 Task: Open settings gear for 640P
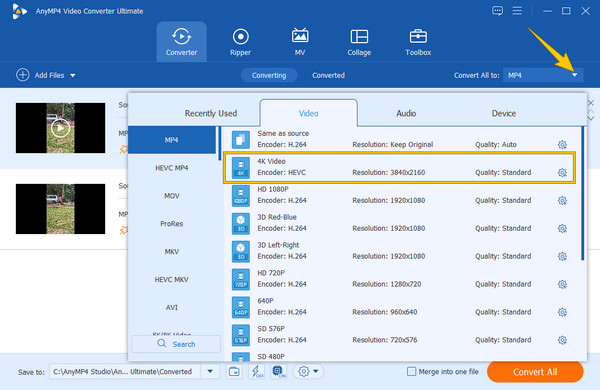click(x=562, y=312)
